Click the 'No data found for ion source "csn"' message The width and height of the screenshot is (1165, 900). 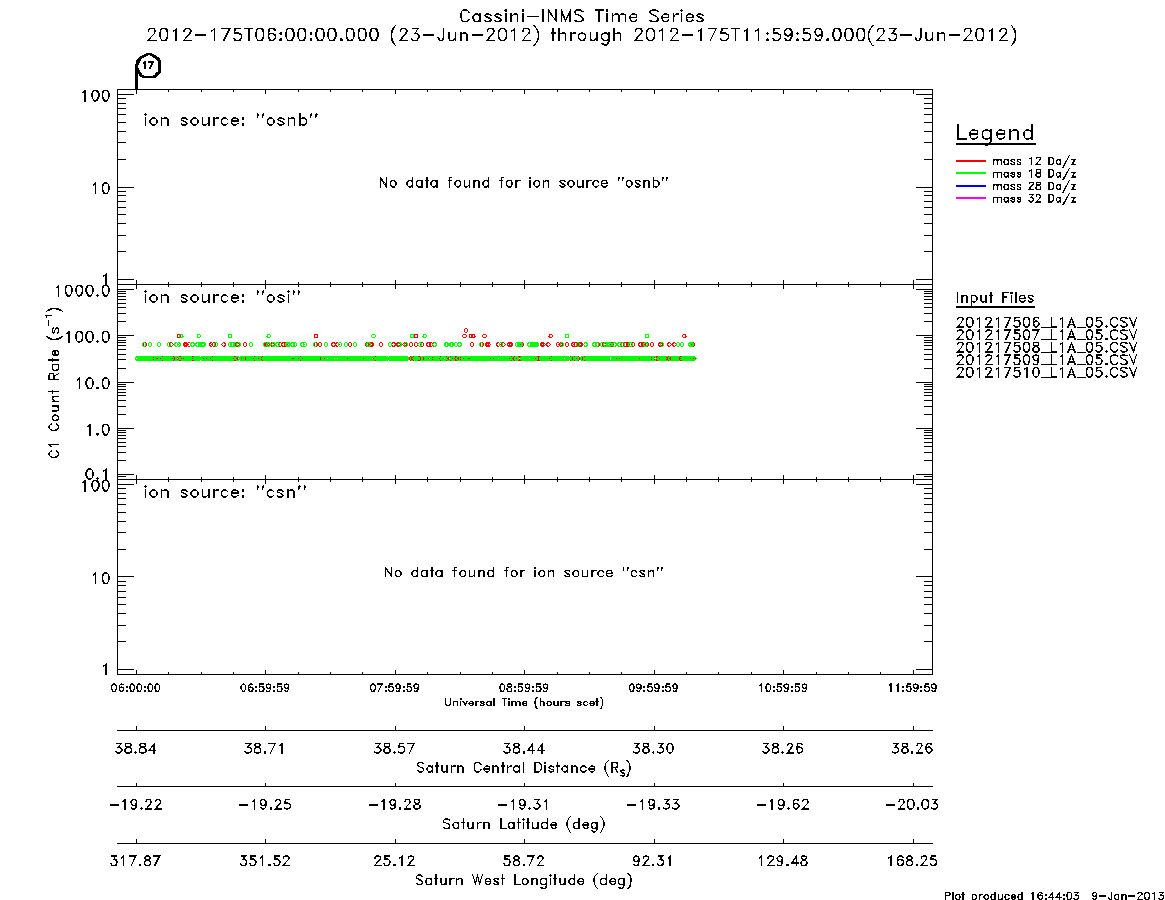[x=524, y=572]
